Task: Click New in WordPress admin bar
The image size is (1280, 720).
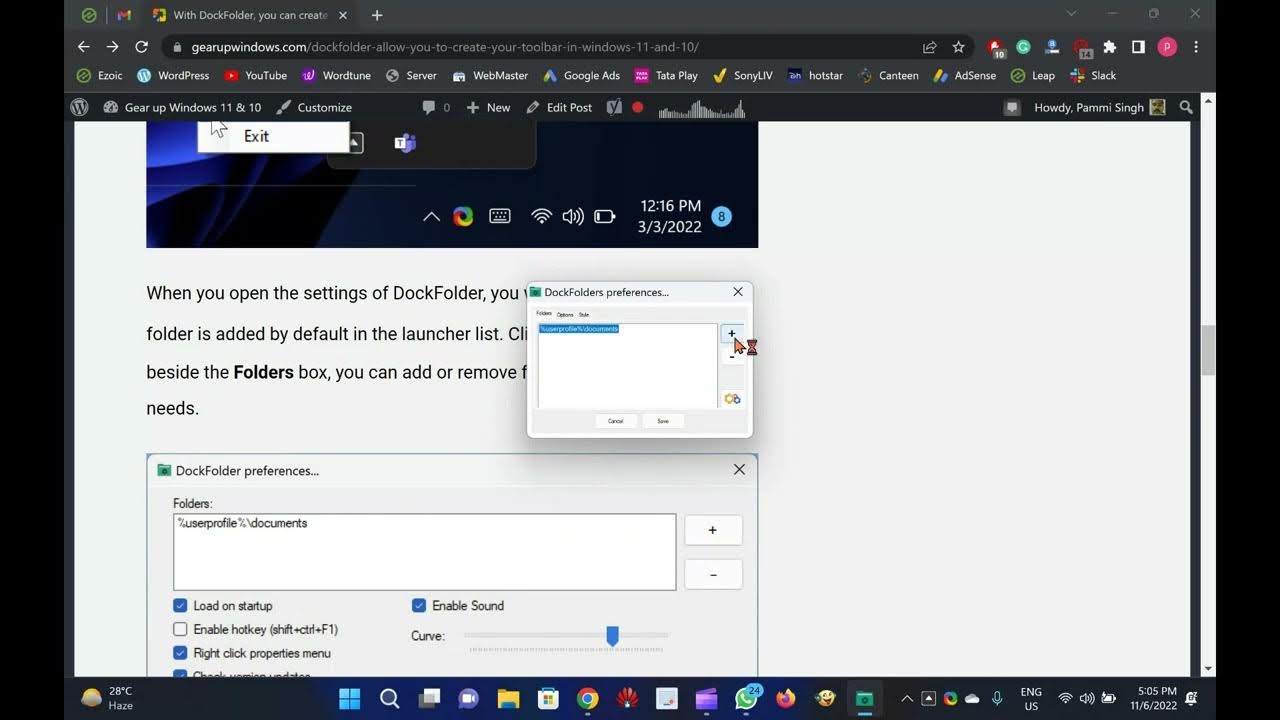Action: (488, 107)
